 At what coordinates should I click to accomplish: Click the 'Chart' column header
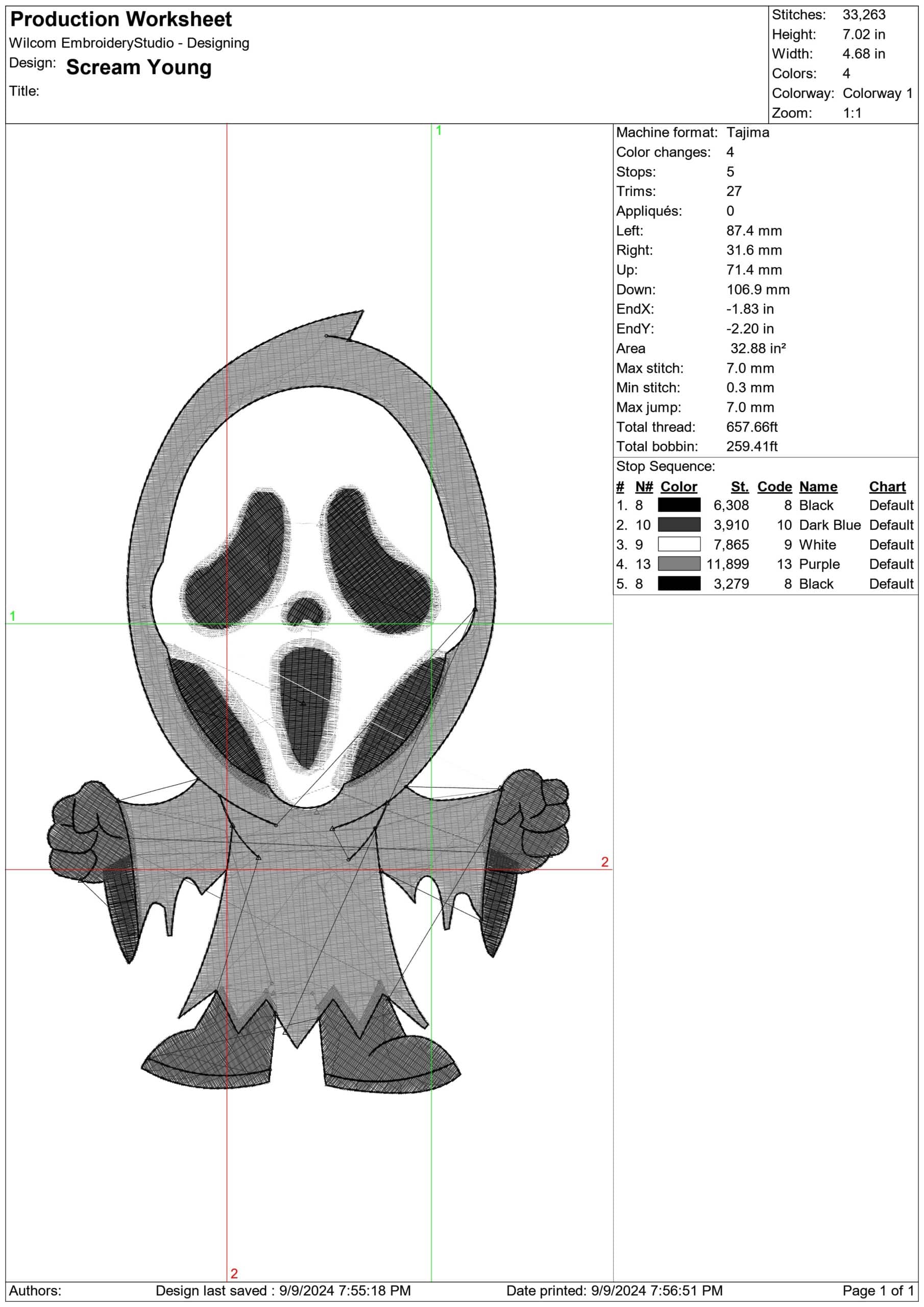tap(887, 487)
